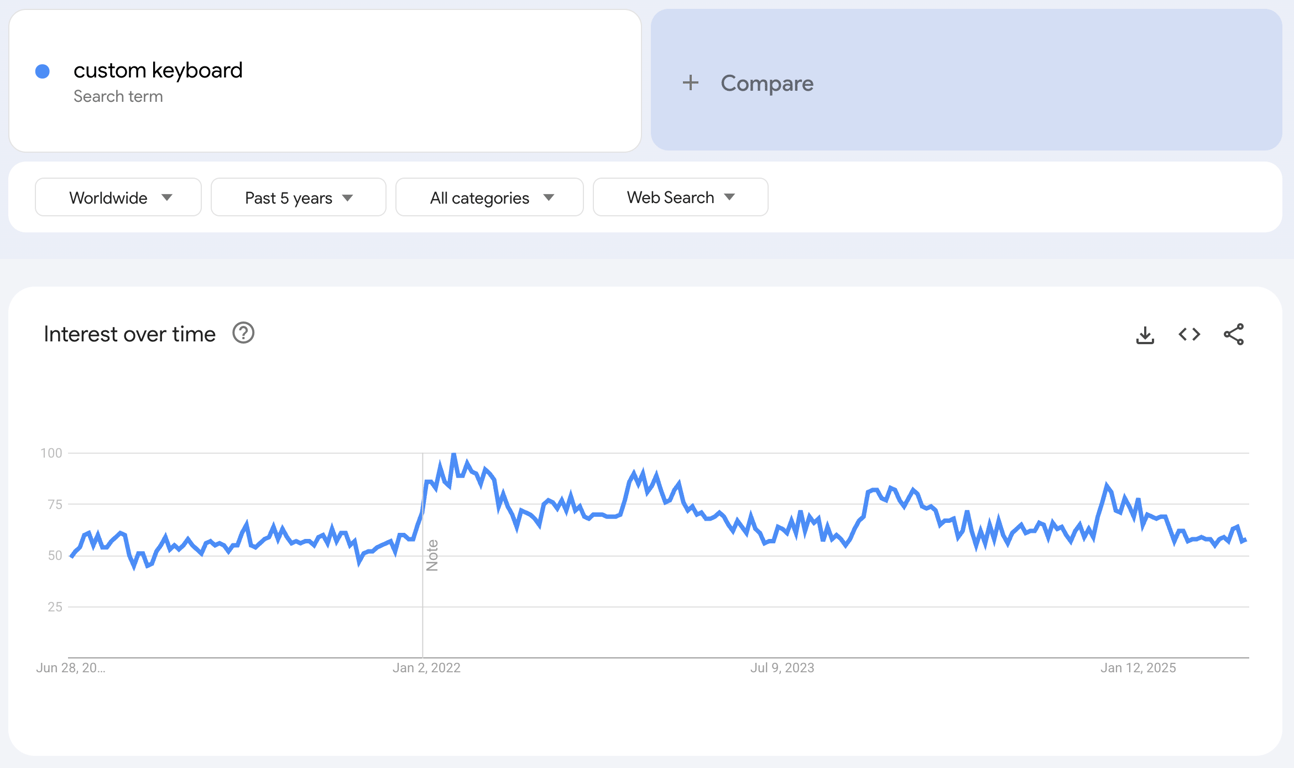The height and width of the screenshot is (768, 1294).
Task: Click Compare to add another search term
Action: 767,83
